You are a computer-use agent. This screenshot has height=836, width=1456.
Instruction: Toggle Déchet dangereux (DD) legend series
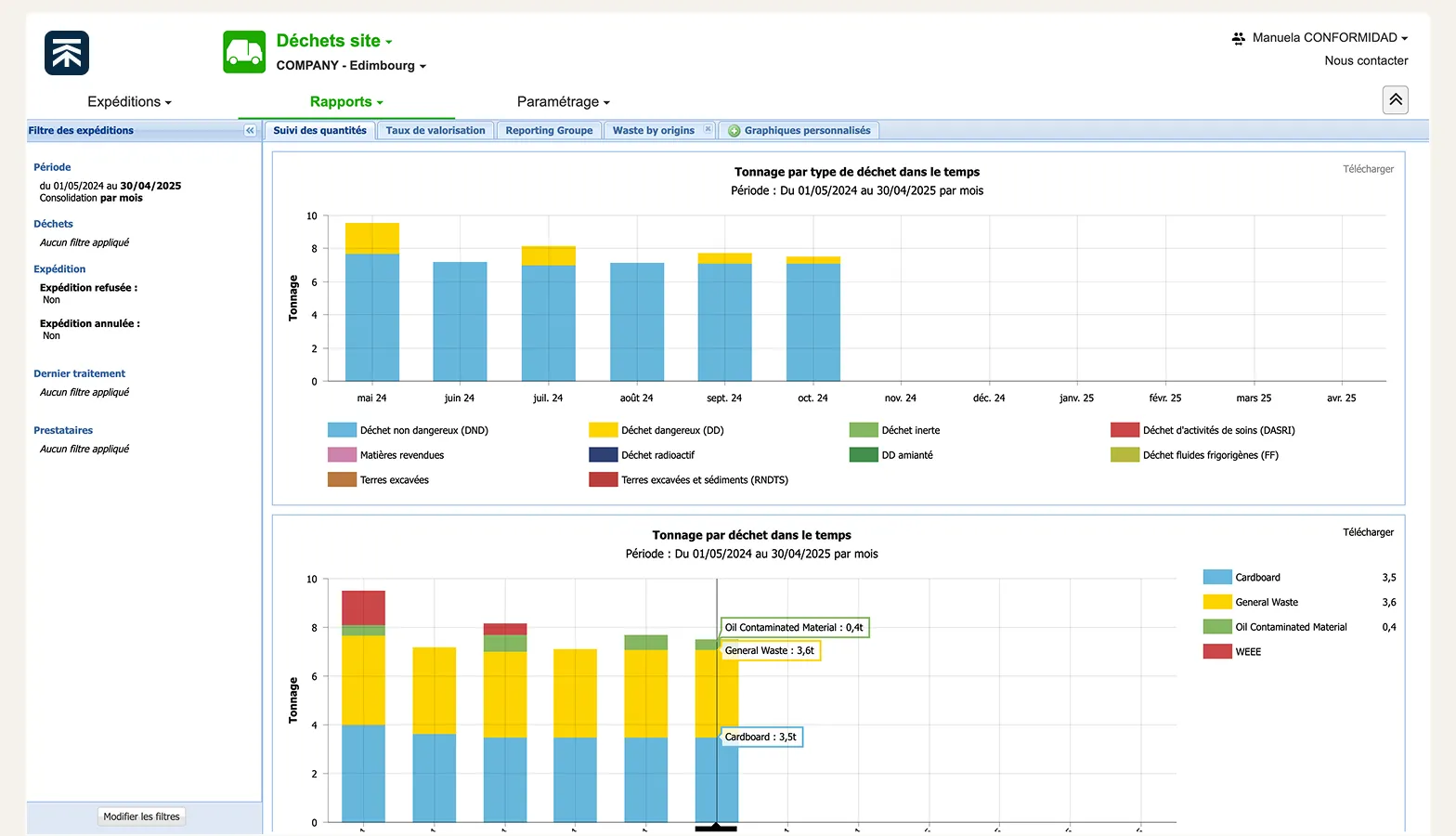point(671,430)
